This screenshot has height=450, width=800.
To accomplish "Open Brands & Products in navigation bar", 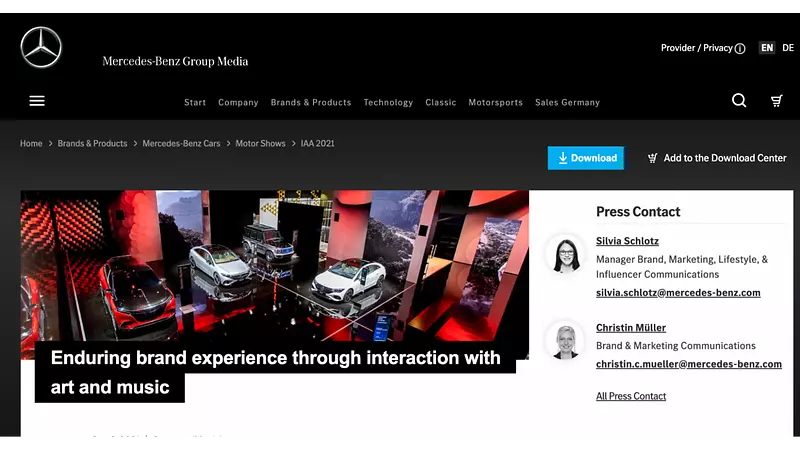I will coord(311,103).
